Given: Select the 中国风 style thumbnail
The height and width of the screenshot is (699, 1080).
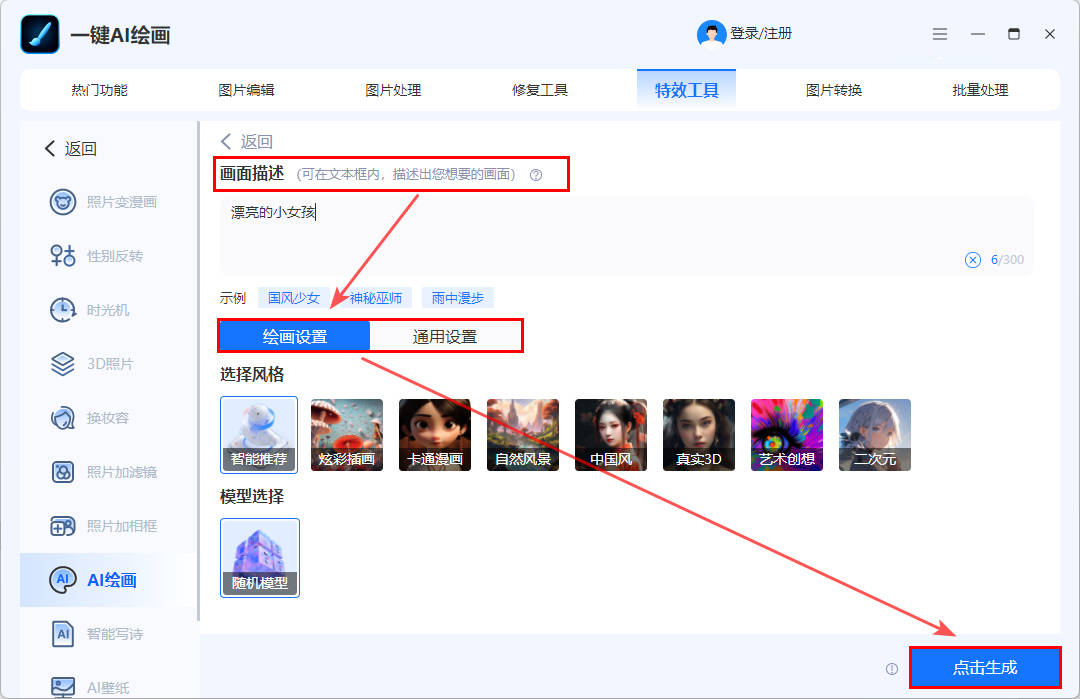Looking at the screenshot, I should [x=611, y=435].
